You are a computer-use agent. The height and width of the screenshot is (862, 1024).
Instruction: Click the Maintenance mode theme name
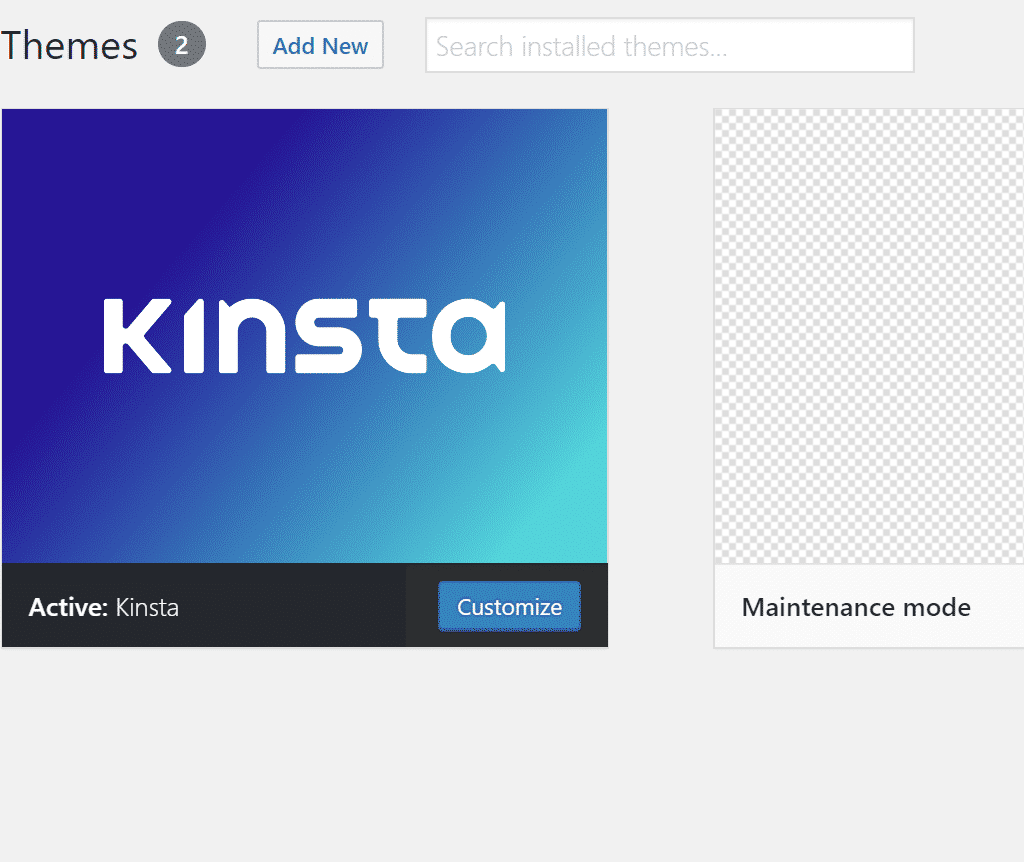click(x=856, y=607)
